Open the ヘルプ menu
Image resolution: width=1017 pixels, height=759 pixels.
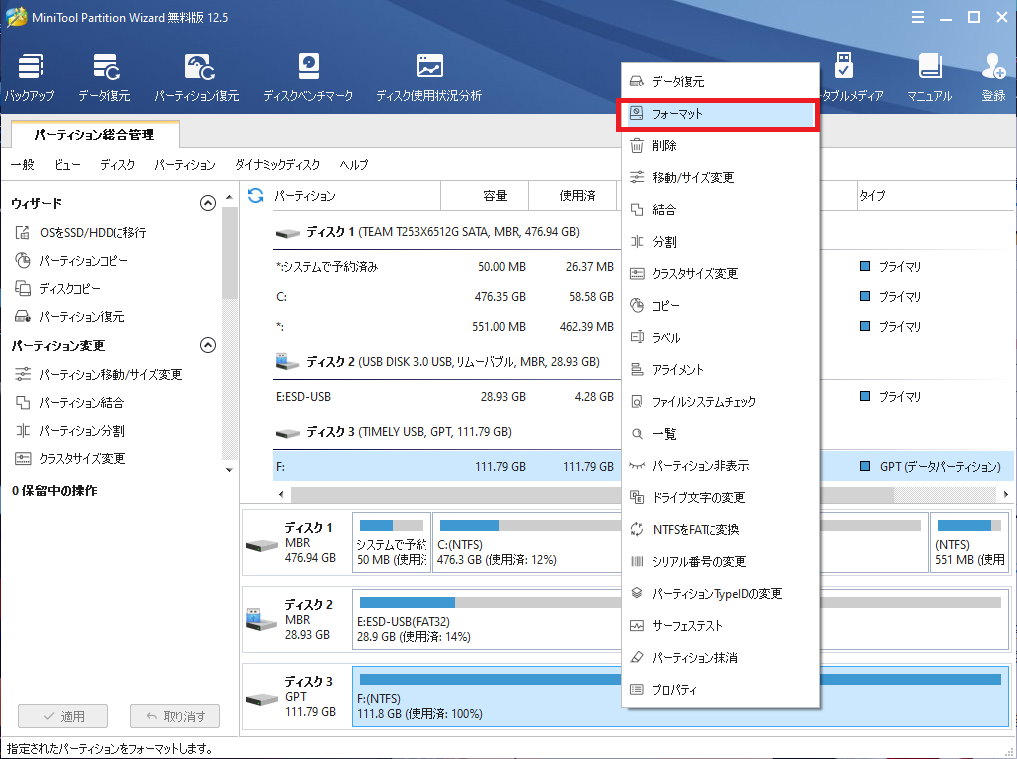point(353,165)
